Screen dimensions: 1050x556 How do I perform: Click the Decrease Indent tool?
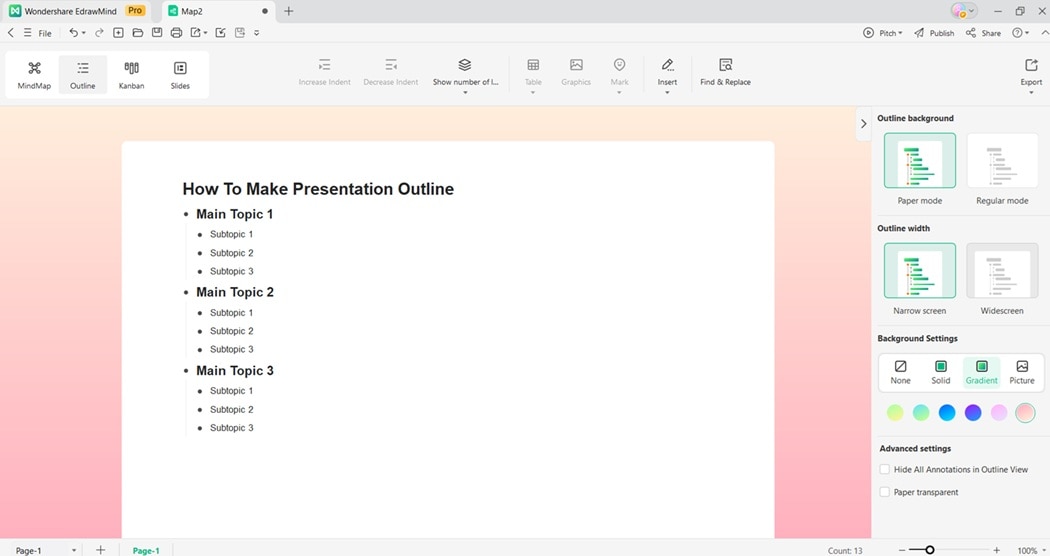pyautogui.click(x=391, y=72)
